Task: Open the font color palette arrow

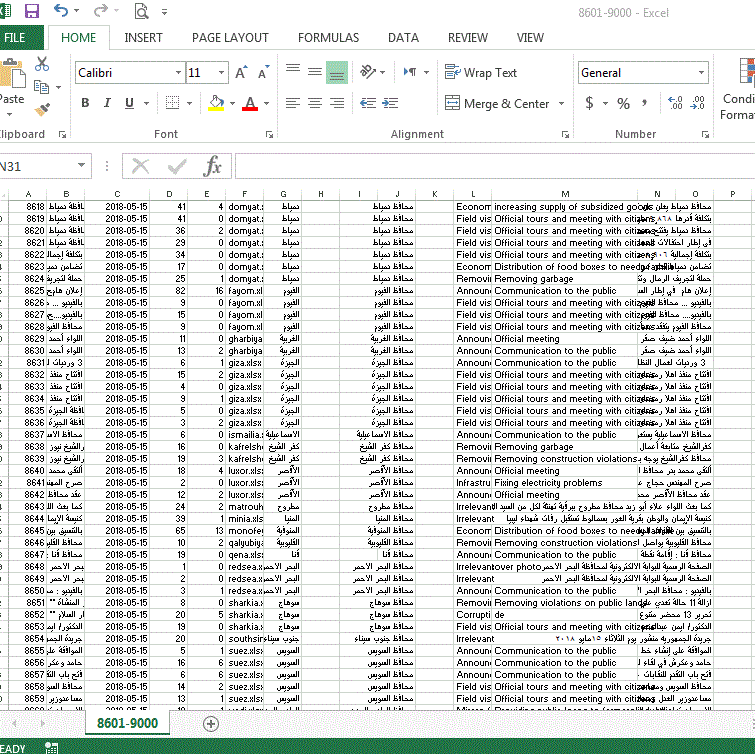Action: 266,103
